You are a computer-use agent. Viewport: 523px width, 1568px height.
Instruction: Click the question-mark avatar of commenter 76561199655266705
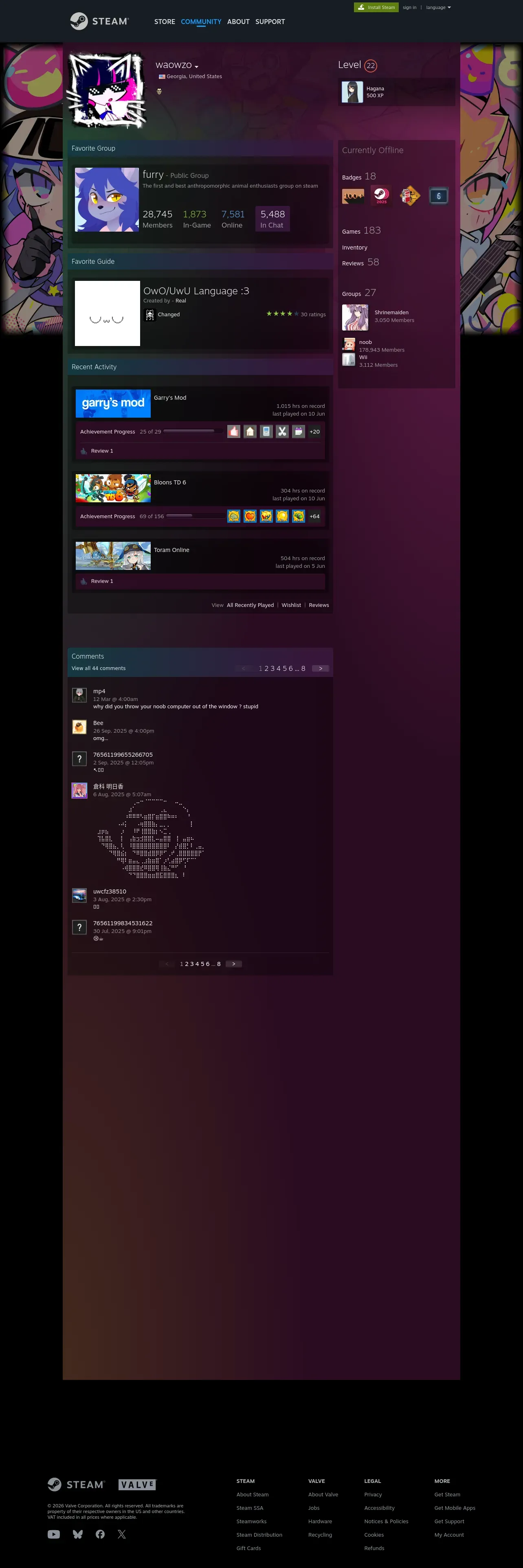79,758
